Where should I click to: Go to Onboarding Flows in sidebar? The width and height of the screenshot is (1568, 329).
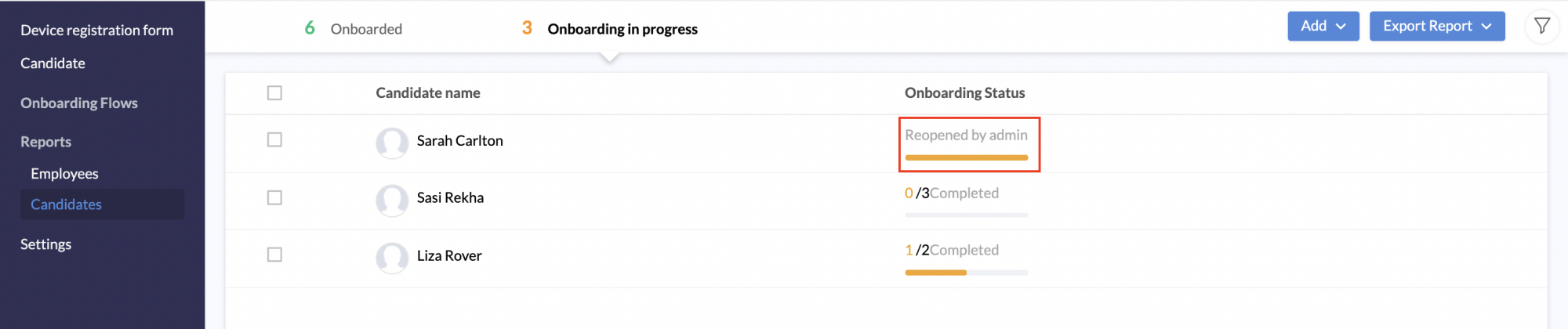click(x=79, y=103)
